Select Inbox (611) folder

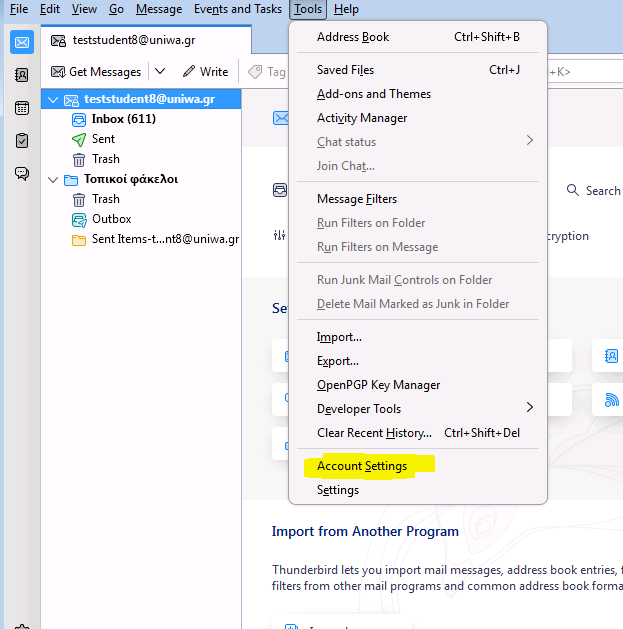pyautogui.click(x=141, y=119)
